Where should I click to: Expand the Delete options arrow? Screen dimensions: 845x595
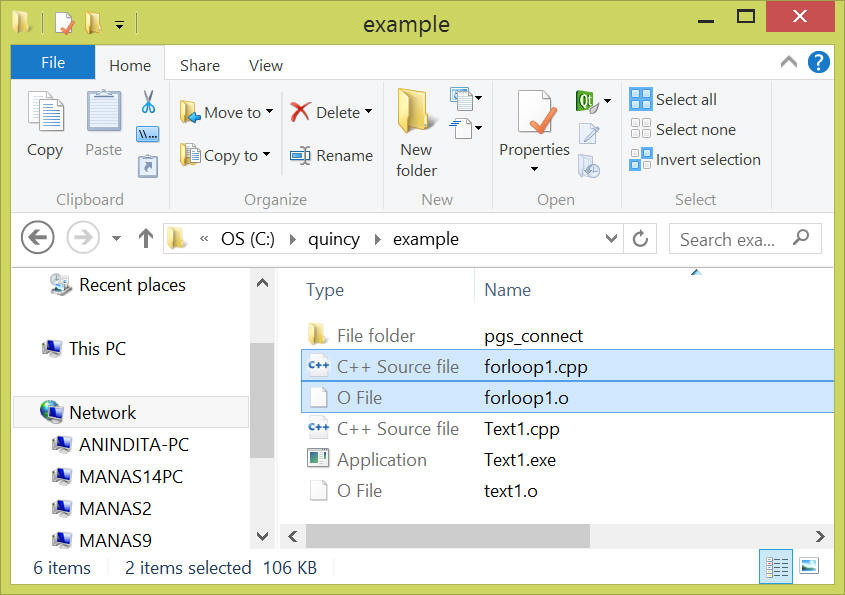point(368,112)
